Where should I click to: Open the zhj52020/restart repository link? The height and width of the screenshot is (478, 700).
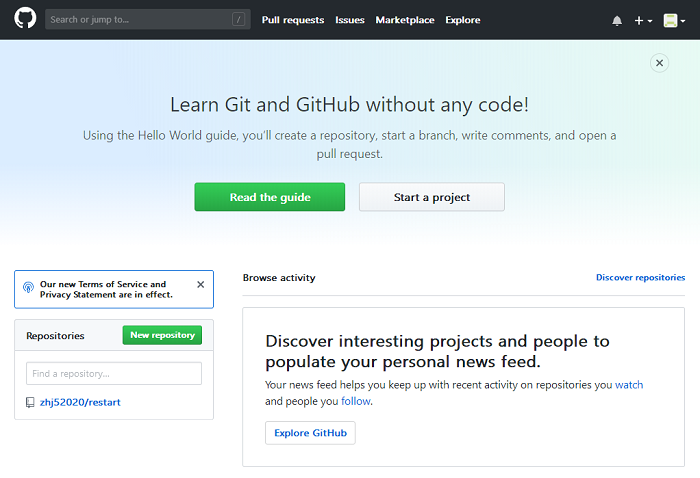tap(80, 403)
